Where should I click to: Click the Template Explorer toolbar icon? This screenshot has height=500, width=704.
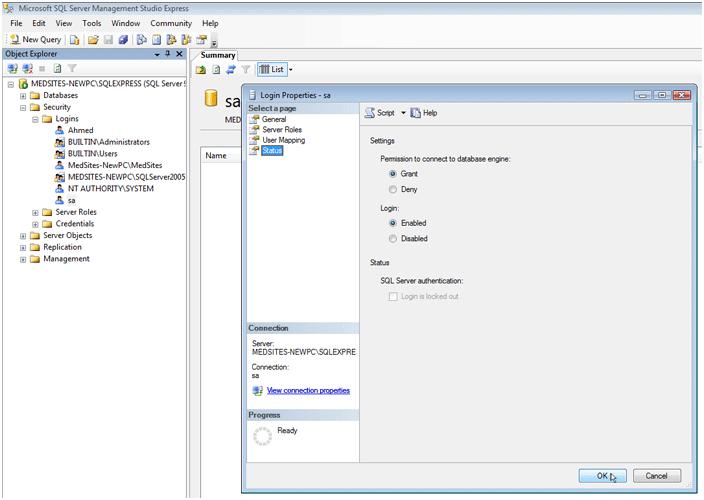(x=186, y=40)
